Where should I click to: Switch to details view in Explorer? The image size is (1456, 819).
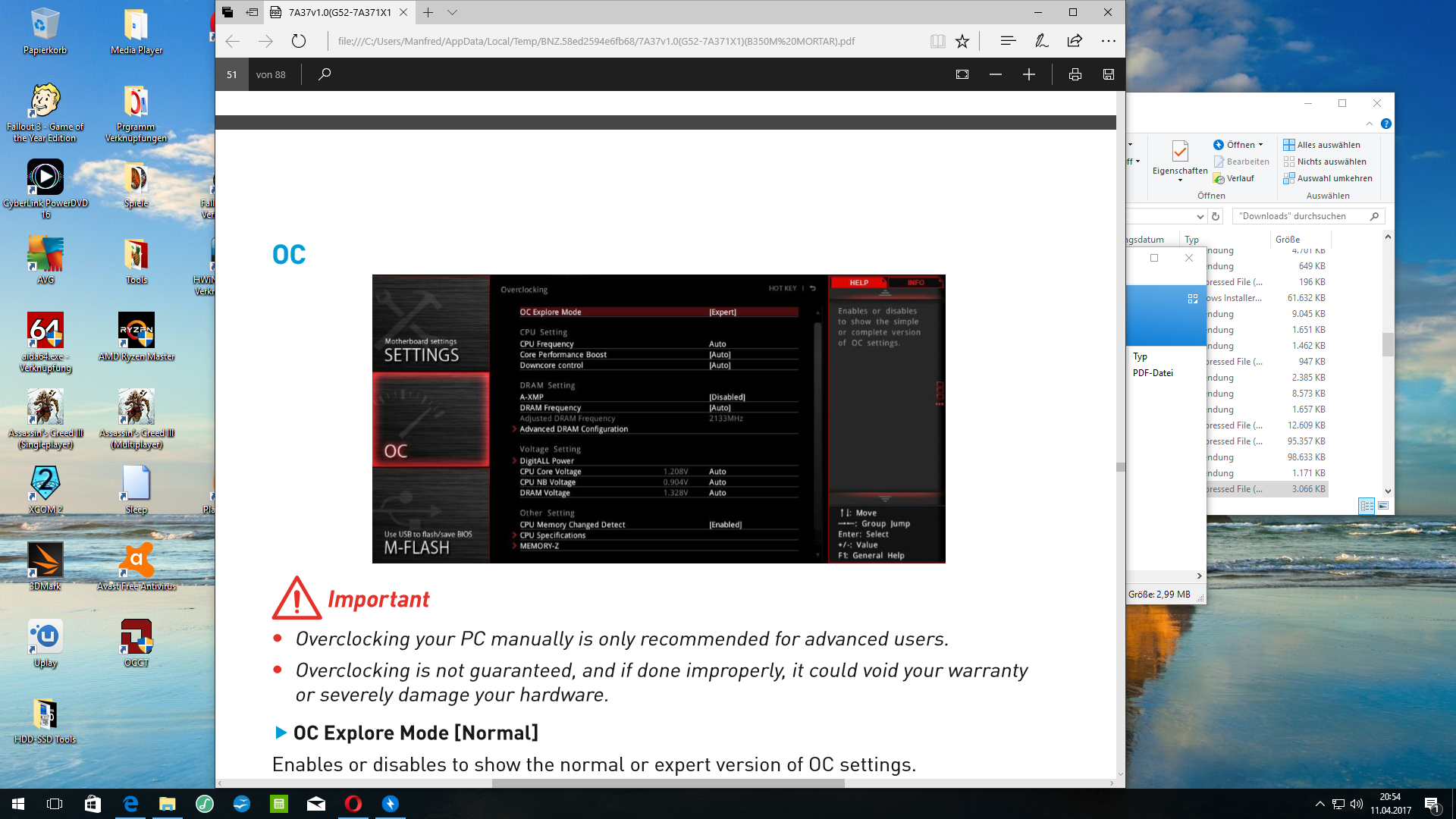(x=1367, y=506)
